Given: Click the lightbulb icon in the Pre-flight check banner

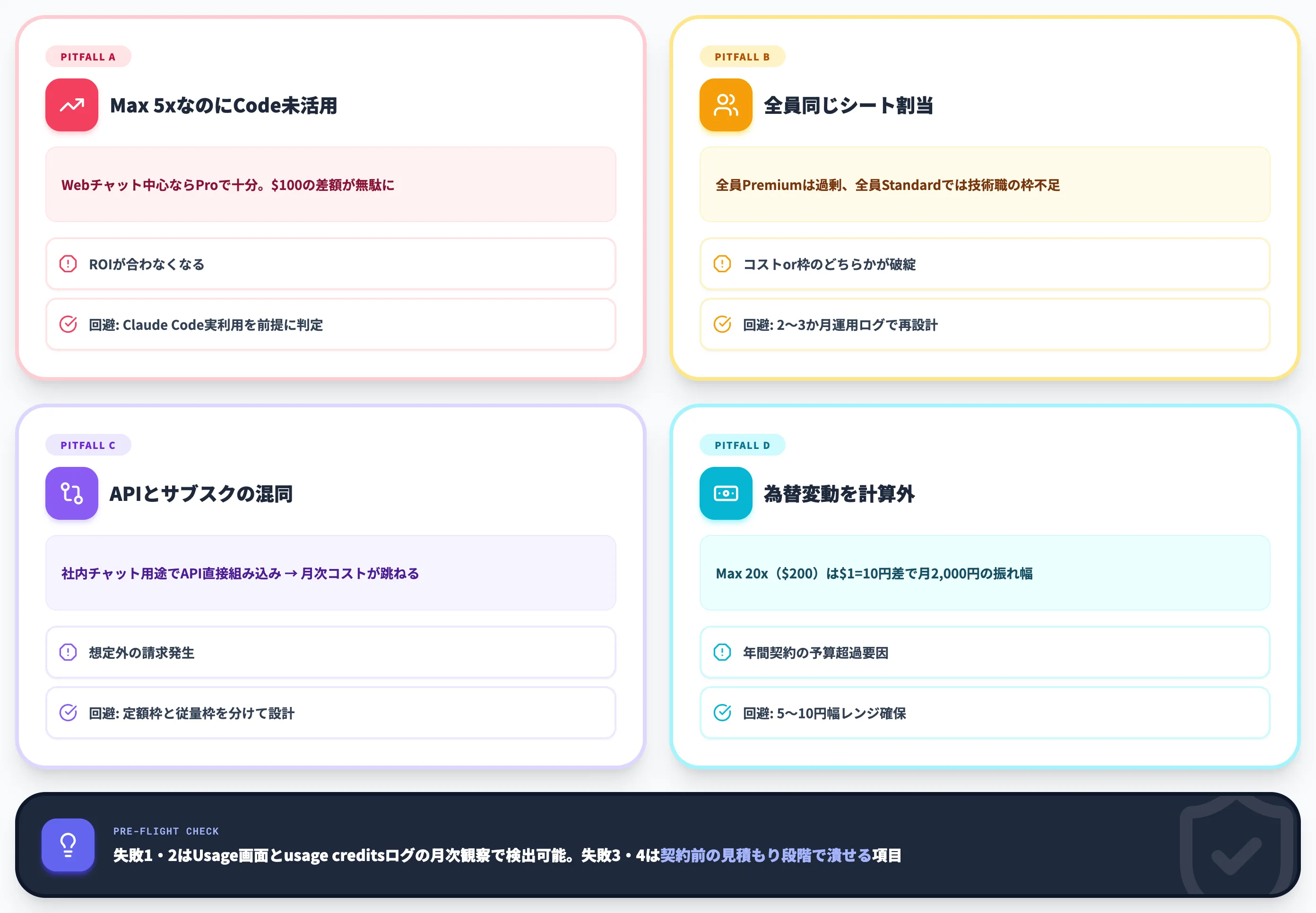Looking at the screenshot, I should (x=68, y=844).
